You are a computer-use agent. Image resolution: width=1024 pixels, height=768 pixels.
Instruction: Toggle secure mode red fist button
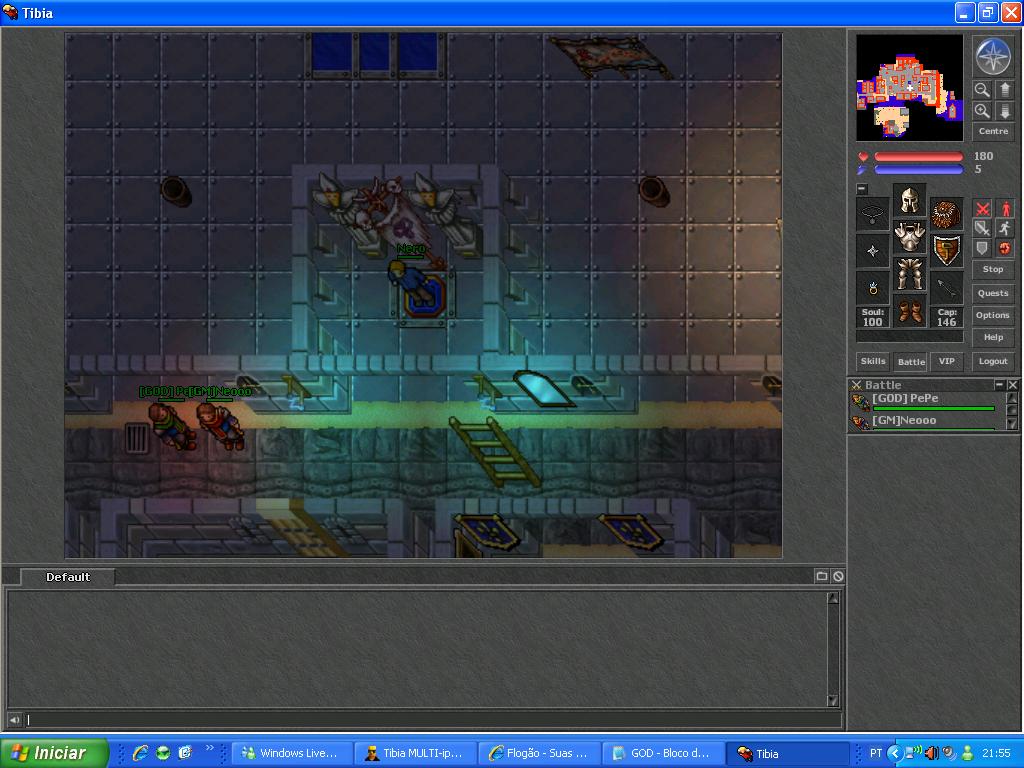(1005, 248)
